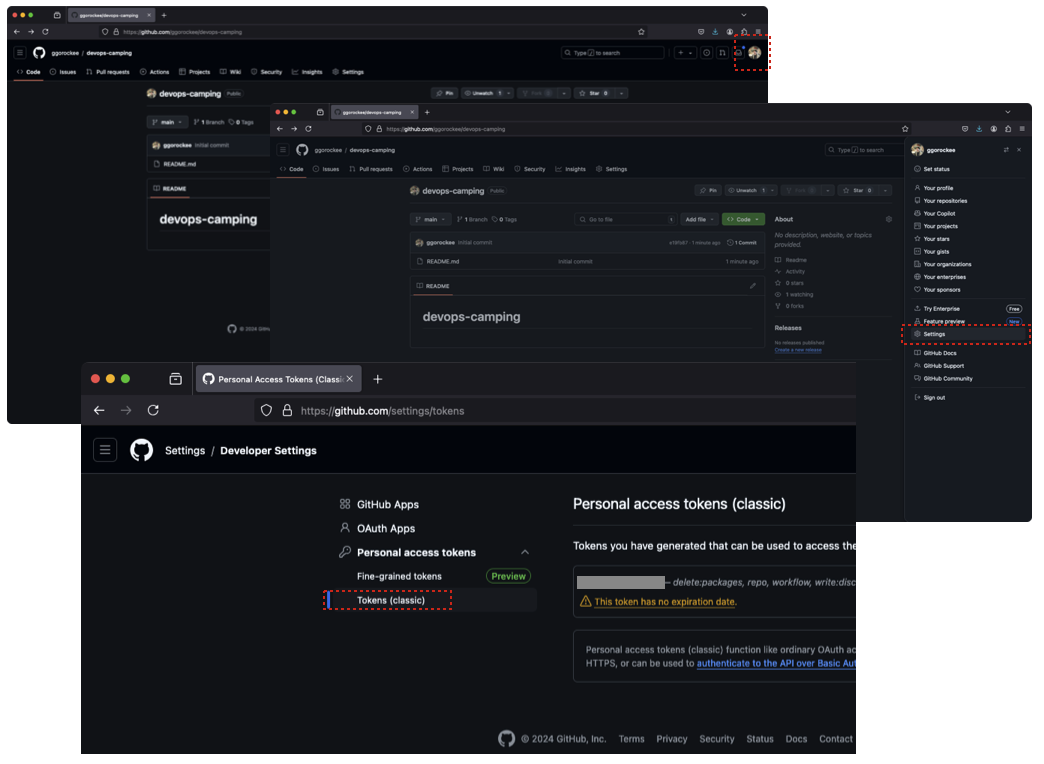Click Try Enterprise in the user menu
1044x764 pixels.
[x=941, y=309]
